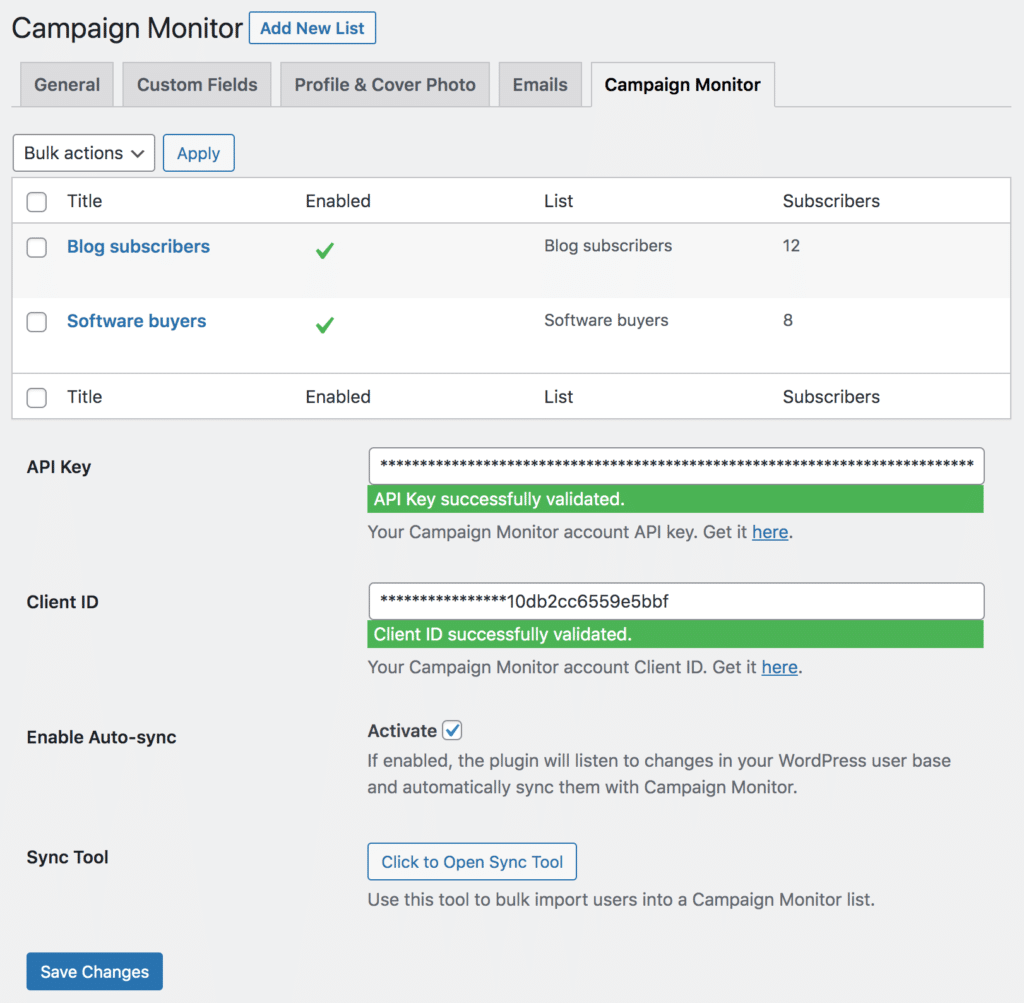
Task: Tick the select-all checkbox in table footer
Action: click(37, 397)
